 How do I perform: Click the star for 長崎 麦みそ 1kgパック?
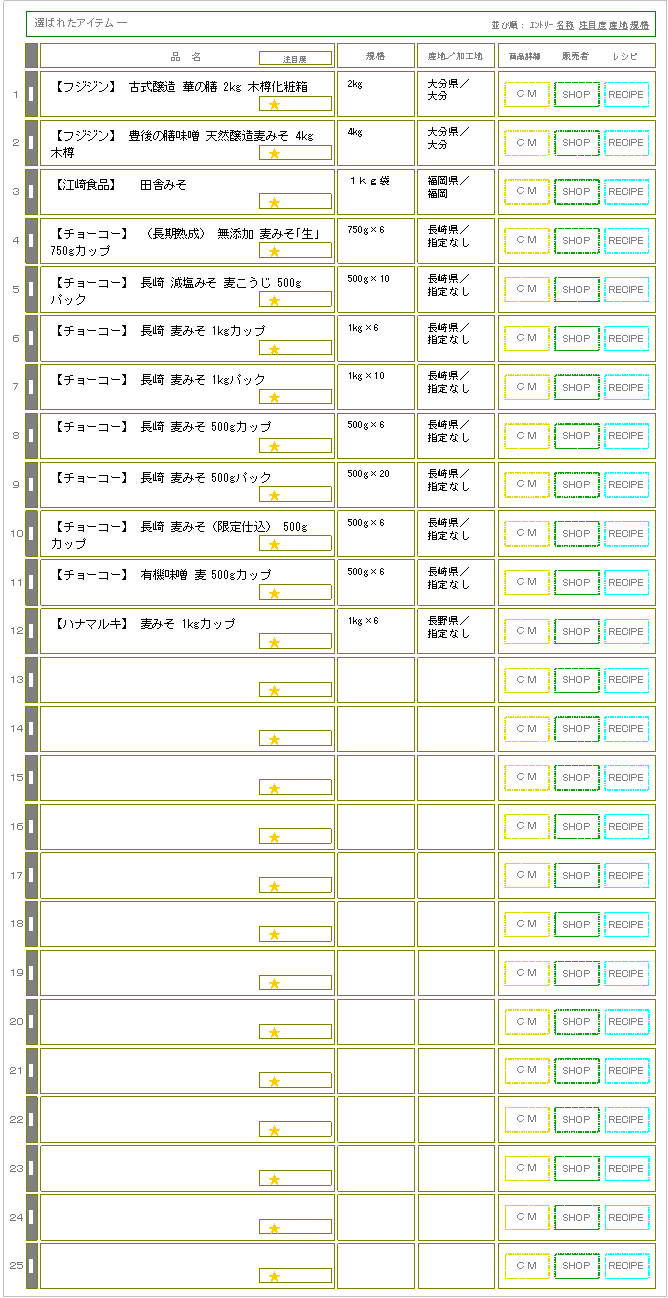[x=274, y=397]
